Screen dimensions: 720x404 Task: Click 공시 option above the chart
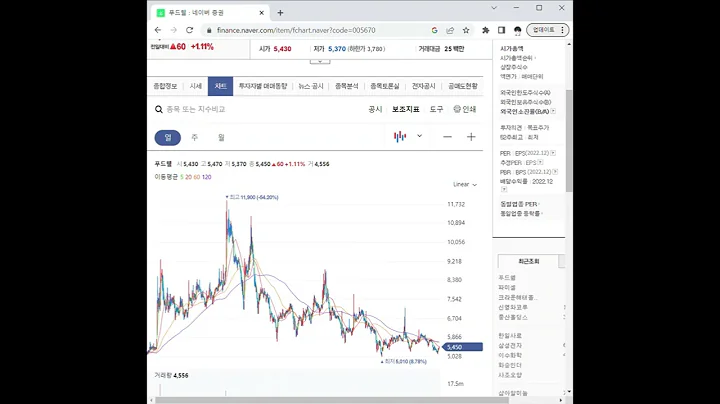coord(375,109)
